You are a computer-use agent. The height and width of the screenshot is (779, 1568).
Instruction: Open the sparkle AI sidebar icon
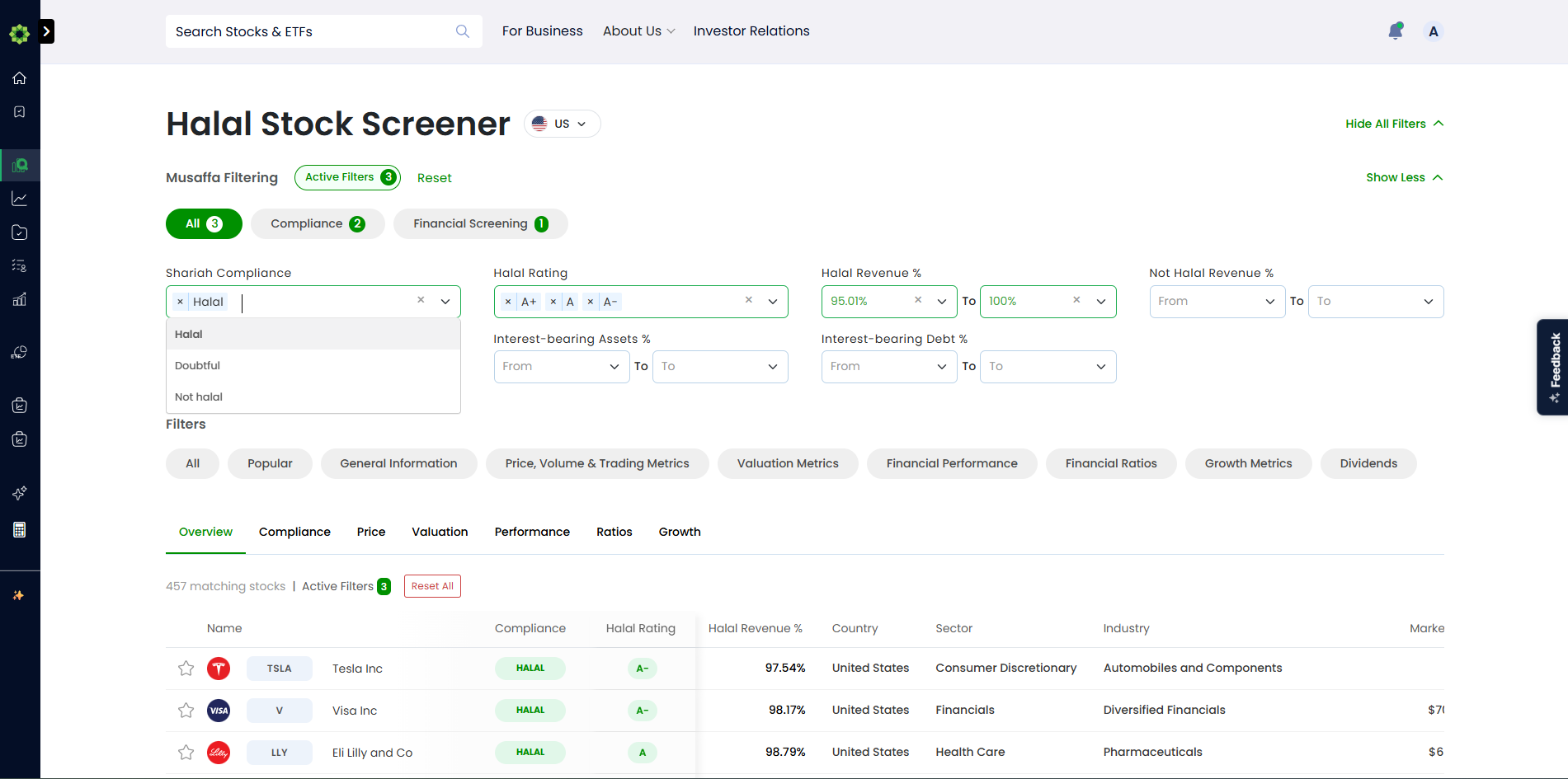[20, 493]
